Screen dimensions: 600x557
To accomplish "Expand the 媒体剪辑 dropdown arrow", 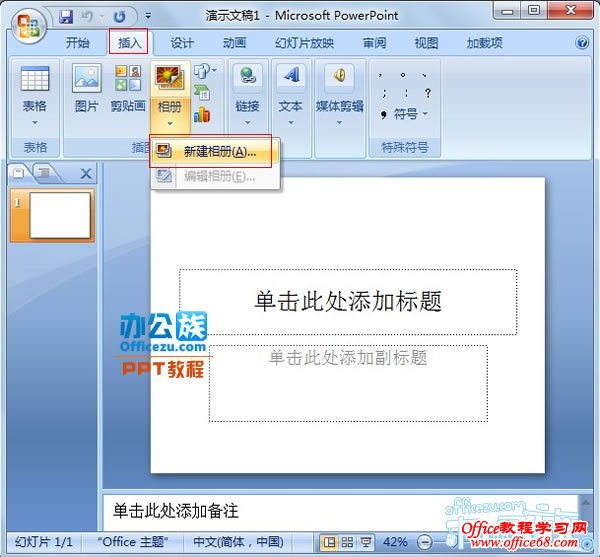I will pyautogui.click(x=339, y=122).
